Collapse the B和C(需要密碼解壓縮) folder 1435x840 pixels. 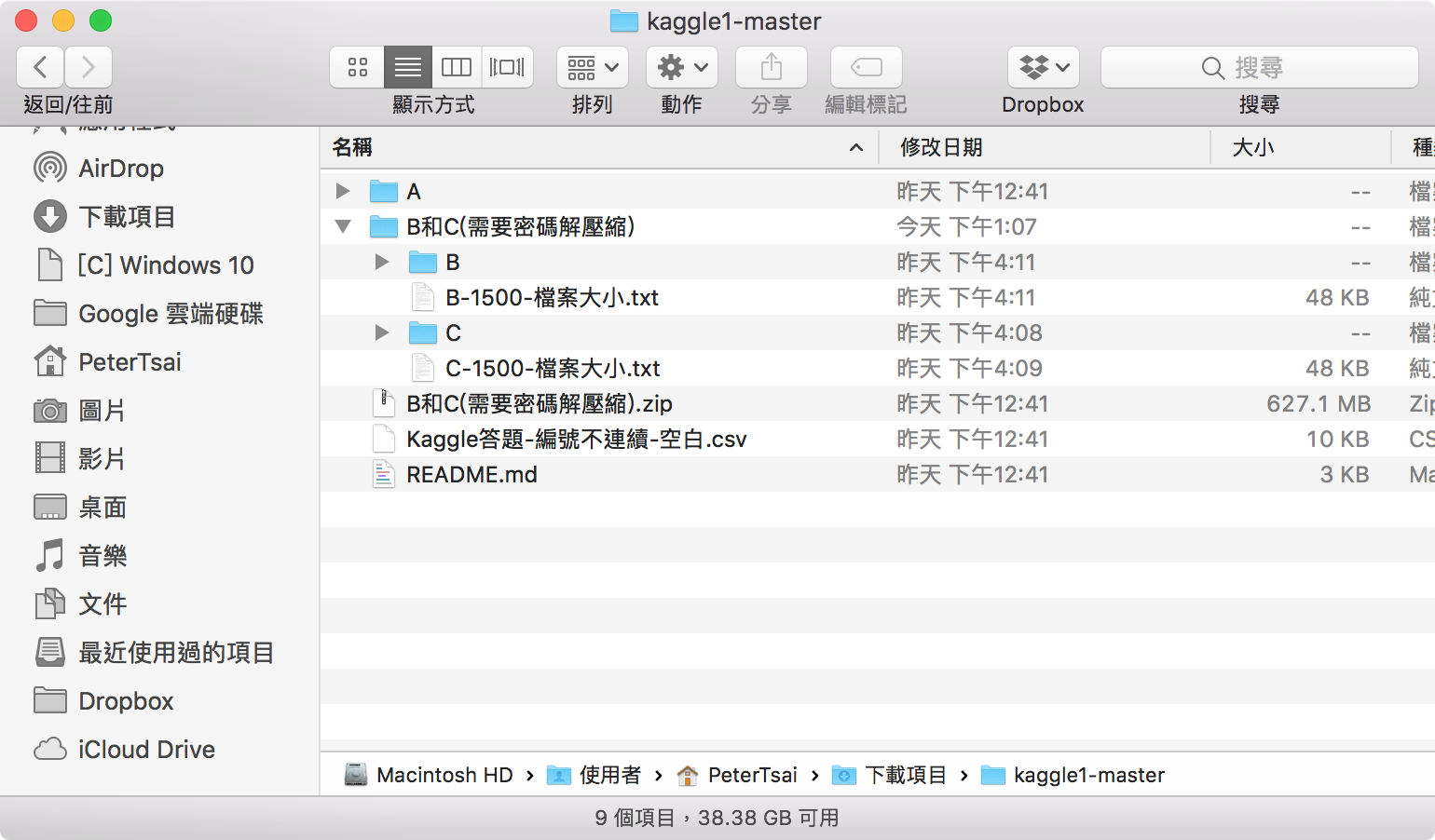tap(343, 226)
